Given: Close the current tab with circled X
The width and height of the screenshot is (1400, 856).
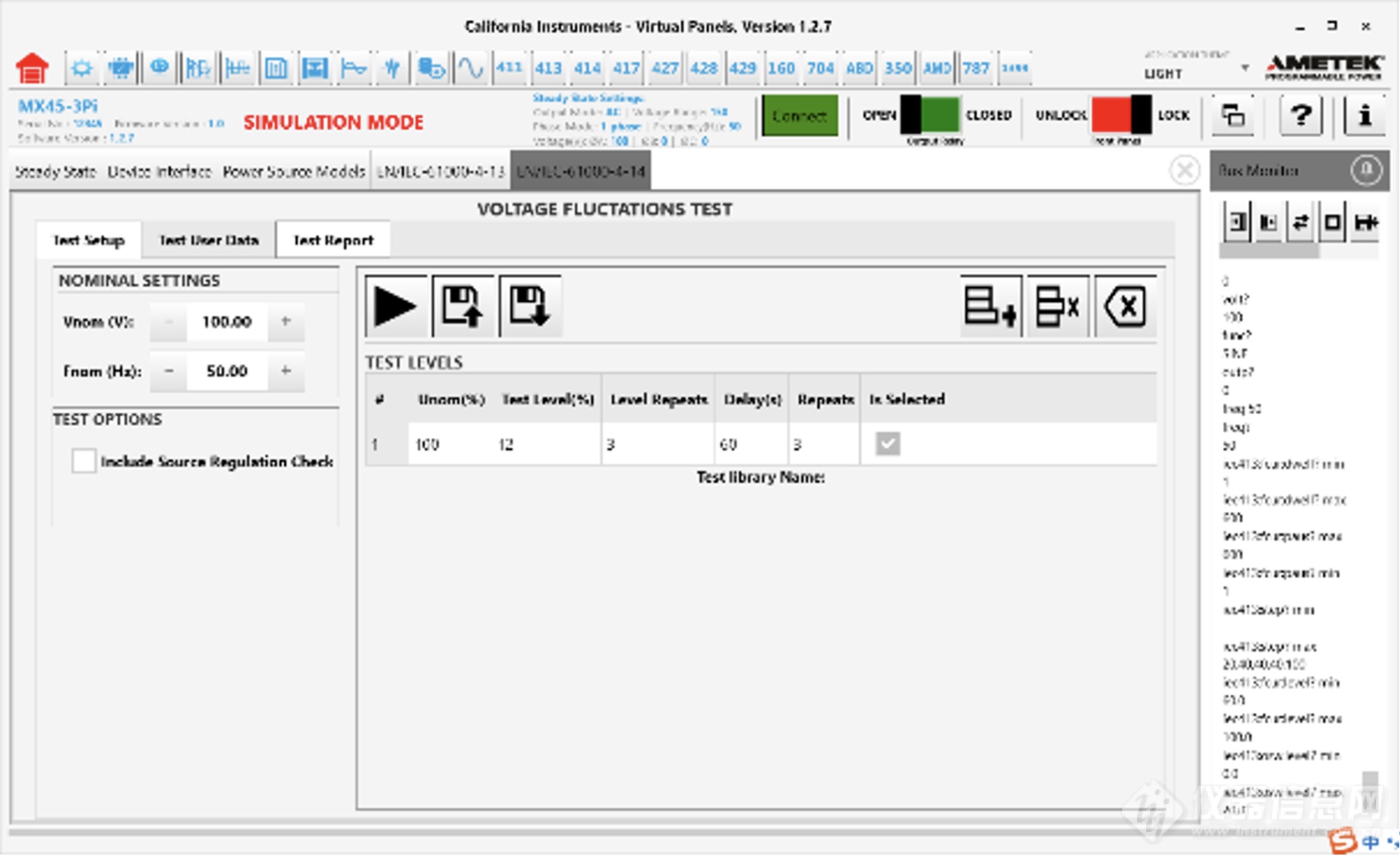Looking at the screenshot, I should pos(1184,171).
